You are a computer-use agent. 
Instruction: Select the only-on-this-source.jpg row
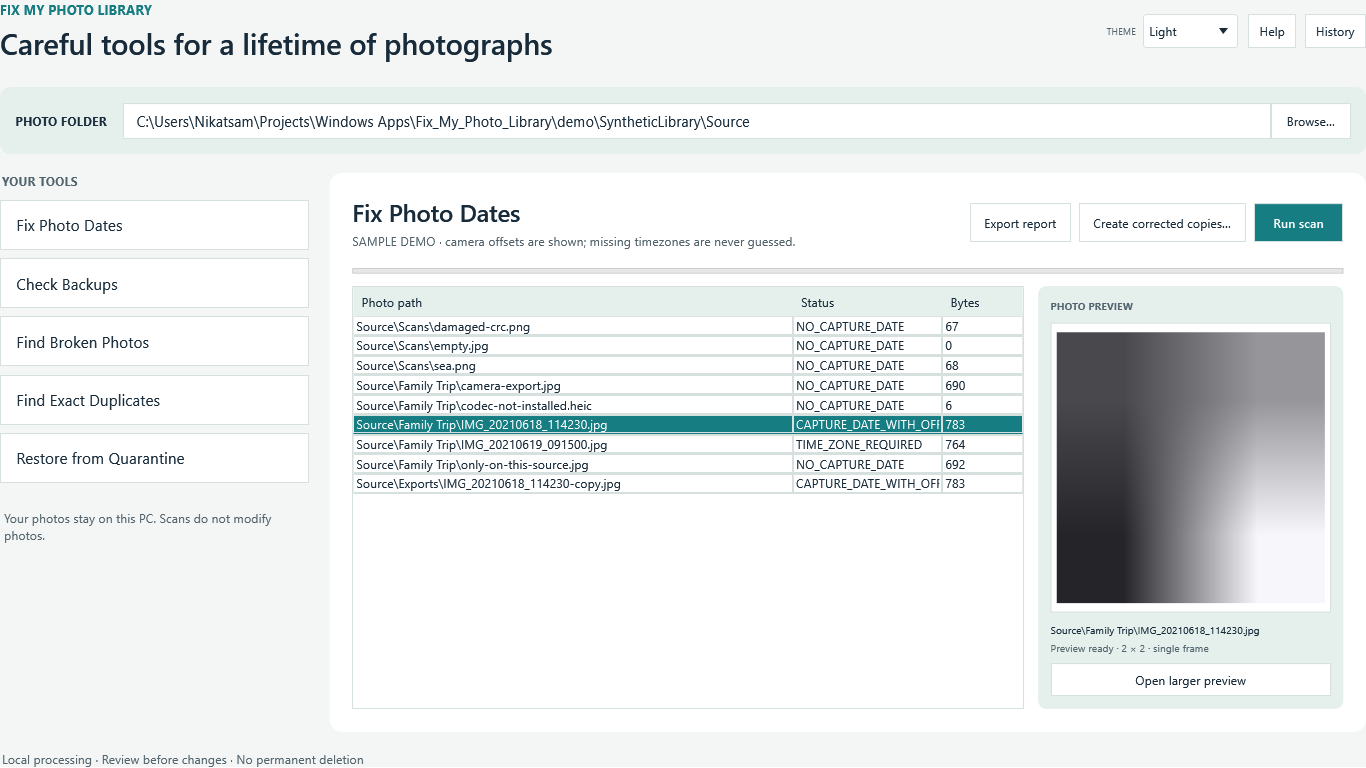tap(688, 464)
